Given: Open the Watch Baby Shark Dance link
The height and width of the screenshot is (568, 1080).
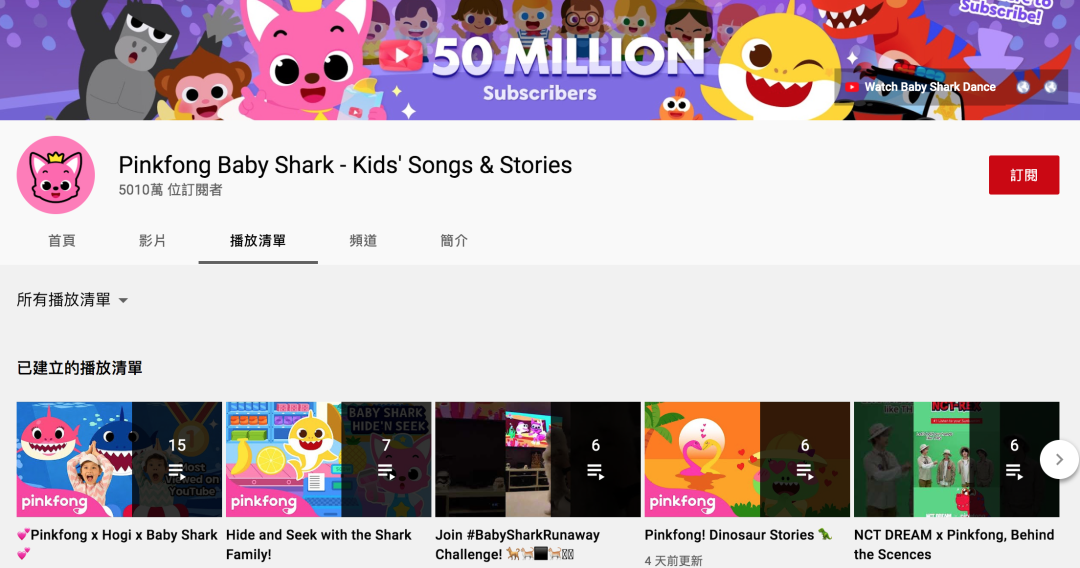Looking at the screenshot, I should tap(929, 87).
